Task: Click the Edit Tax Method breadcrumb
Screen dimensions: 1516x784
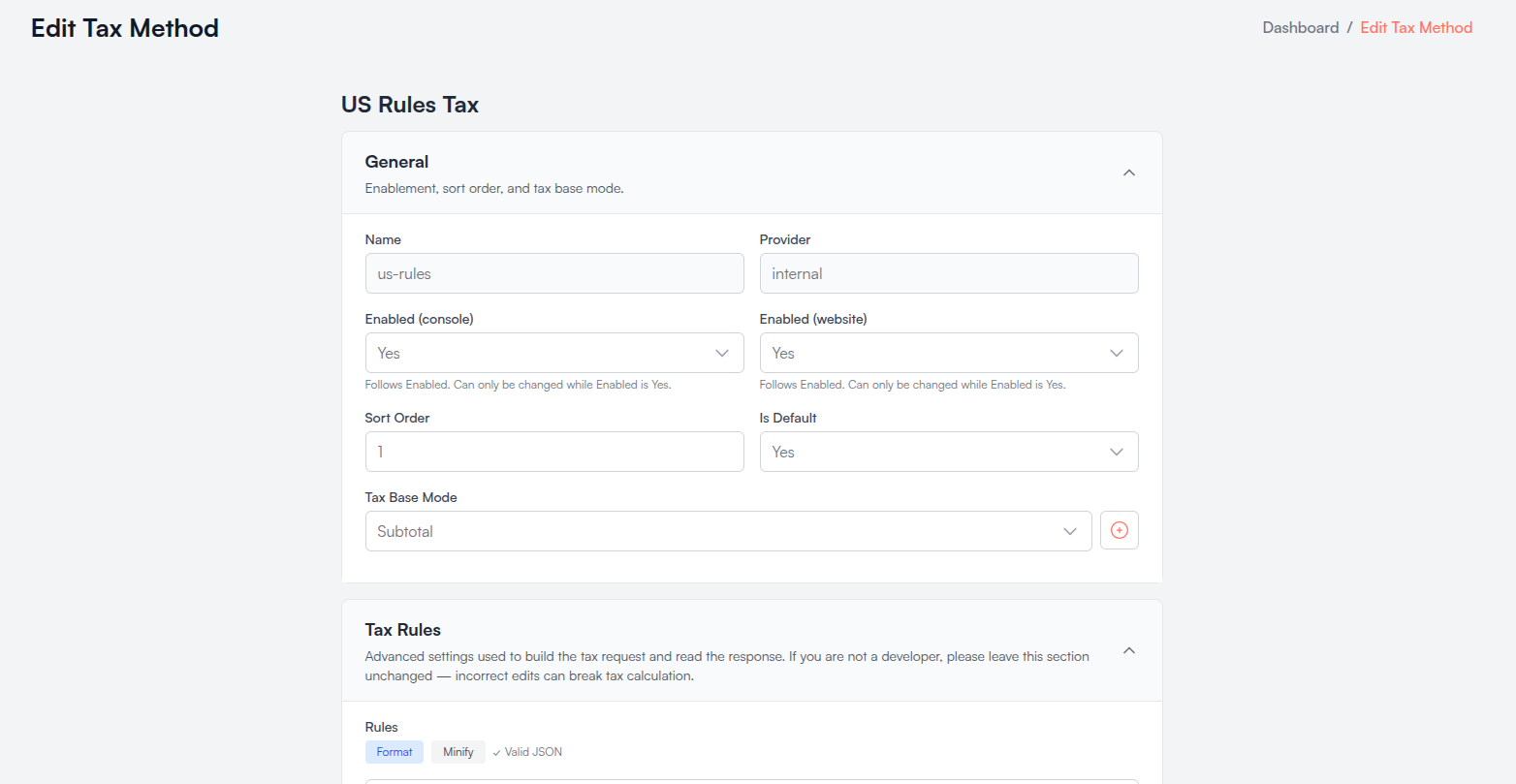Action: click(x=1416, y=27)
